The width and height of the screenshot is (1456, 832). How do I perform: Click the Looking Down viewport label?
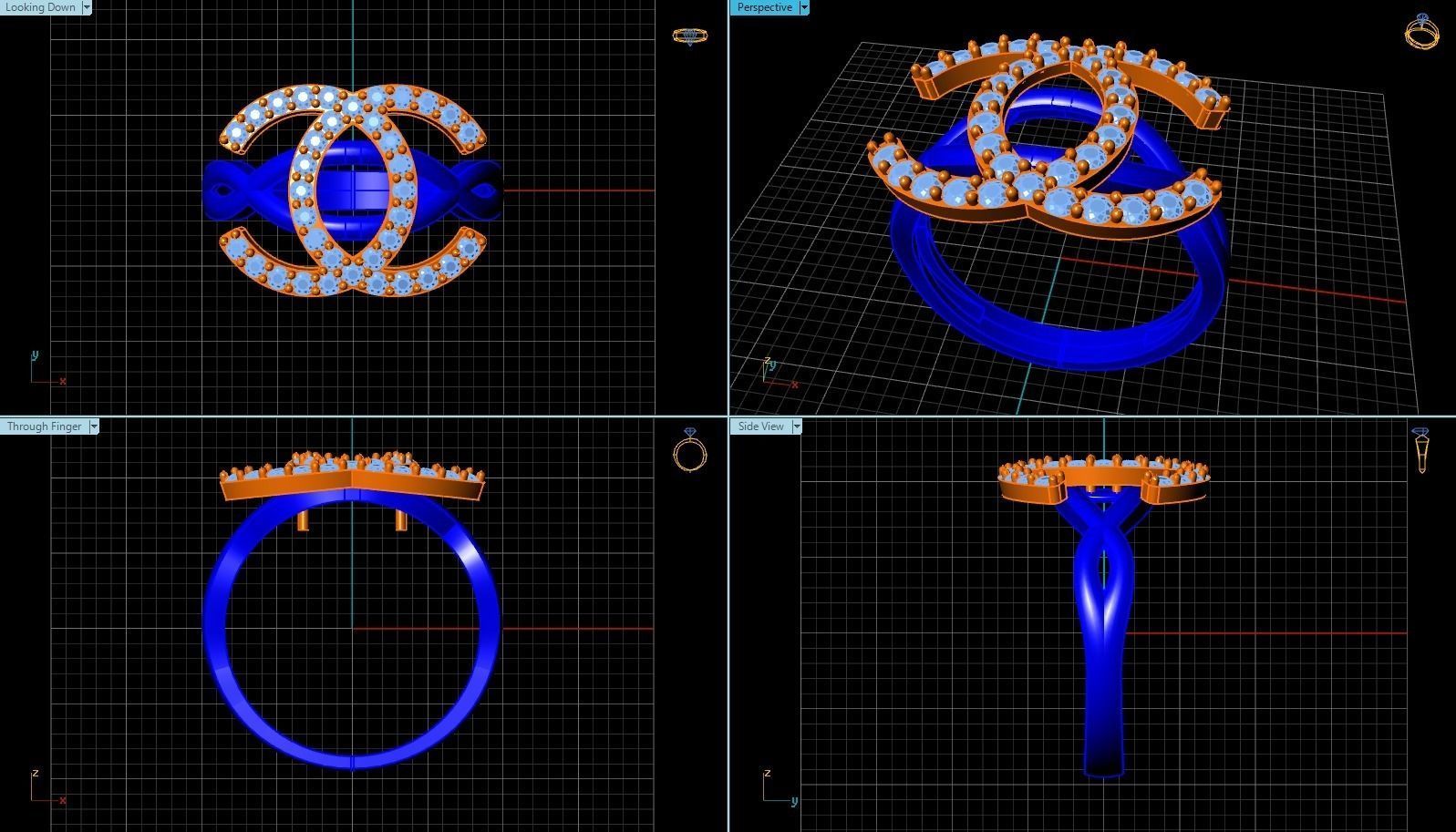tap(40, 7)
